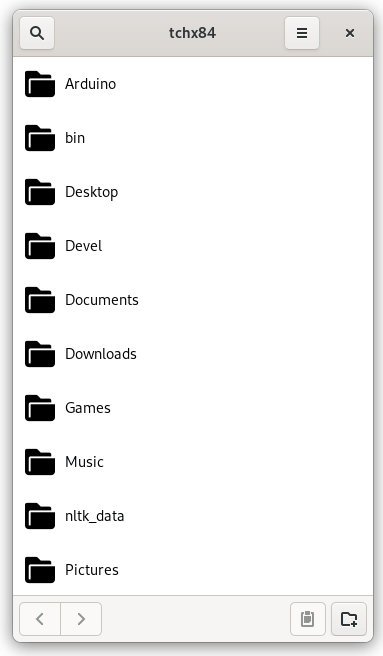Open the hamburger menu
383x656 pixels.
pyautogui.click(x=302, y=33)
